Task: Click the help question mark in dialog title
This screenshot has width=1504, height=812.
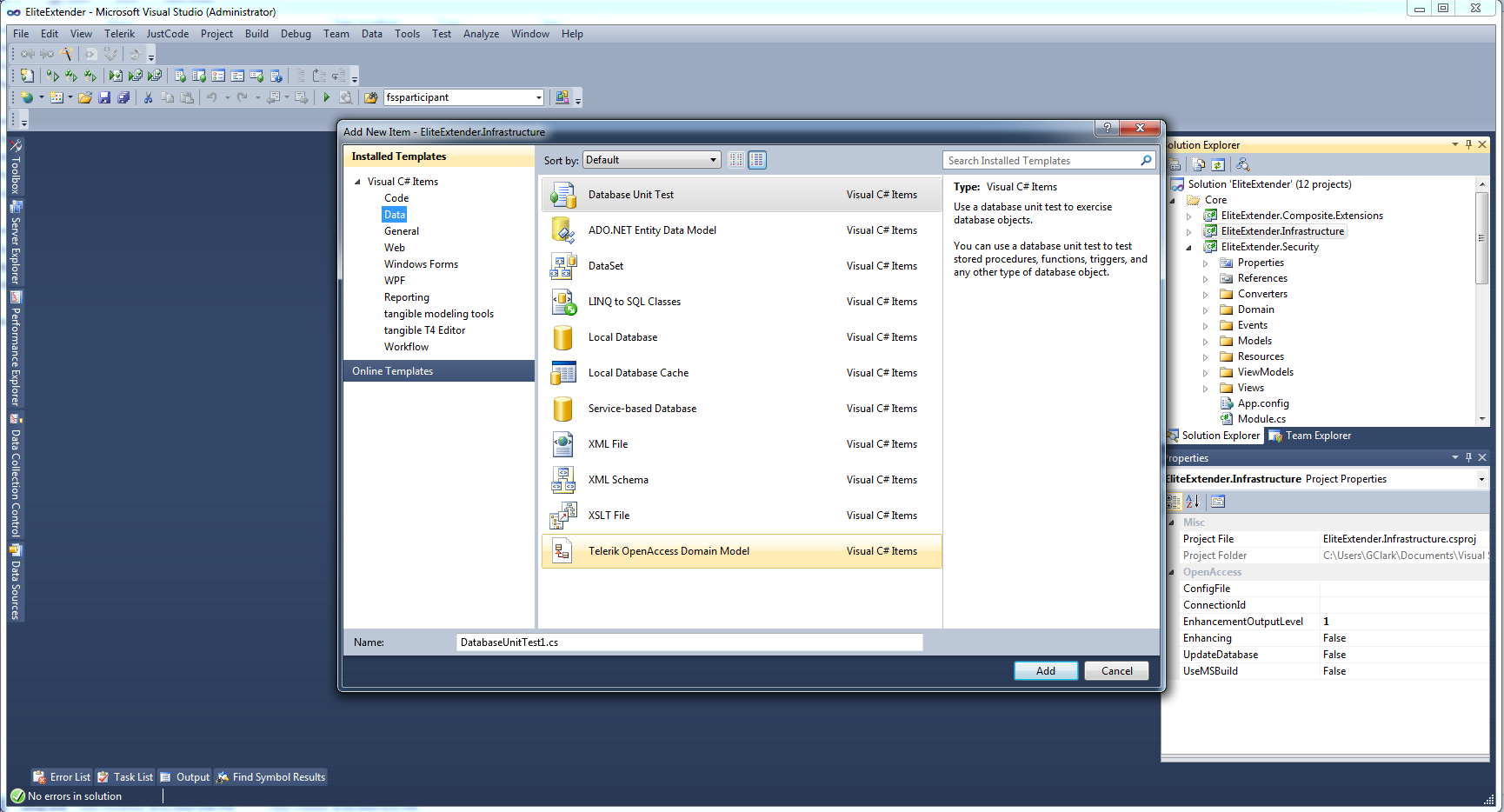Action: (x=1107, y=128)
